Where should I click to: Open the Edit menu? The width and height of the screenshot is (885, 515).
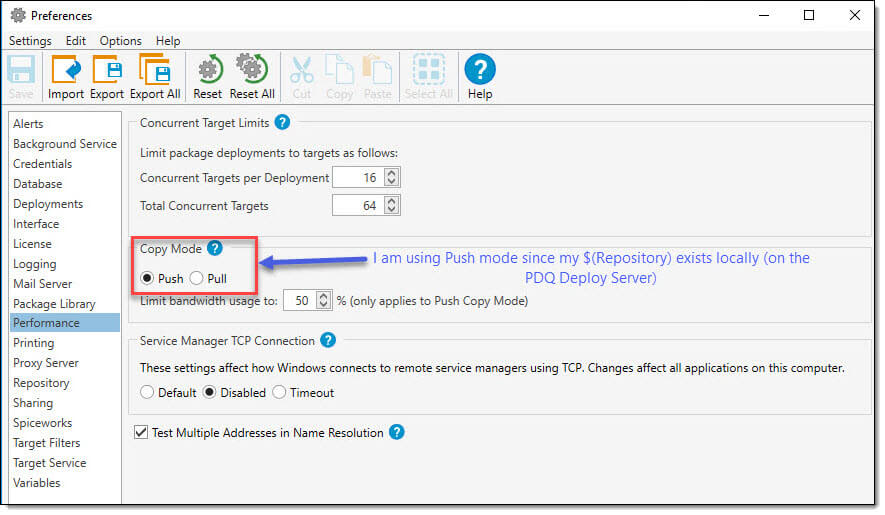(76, 41)
